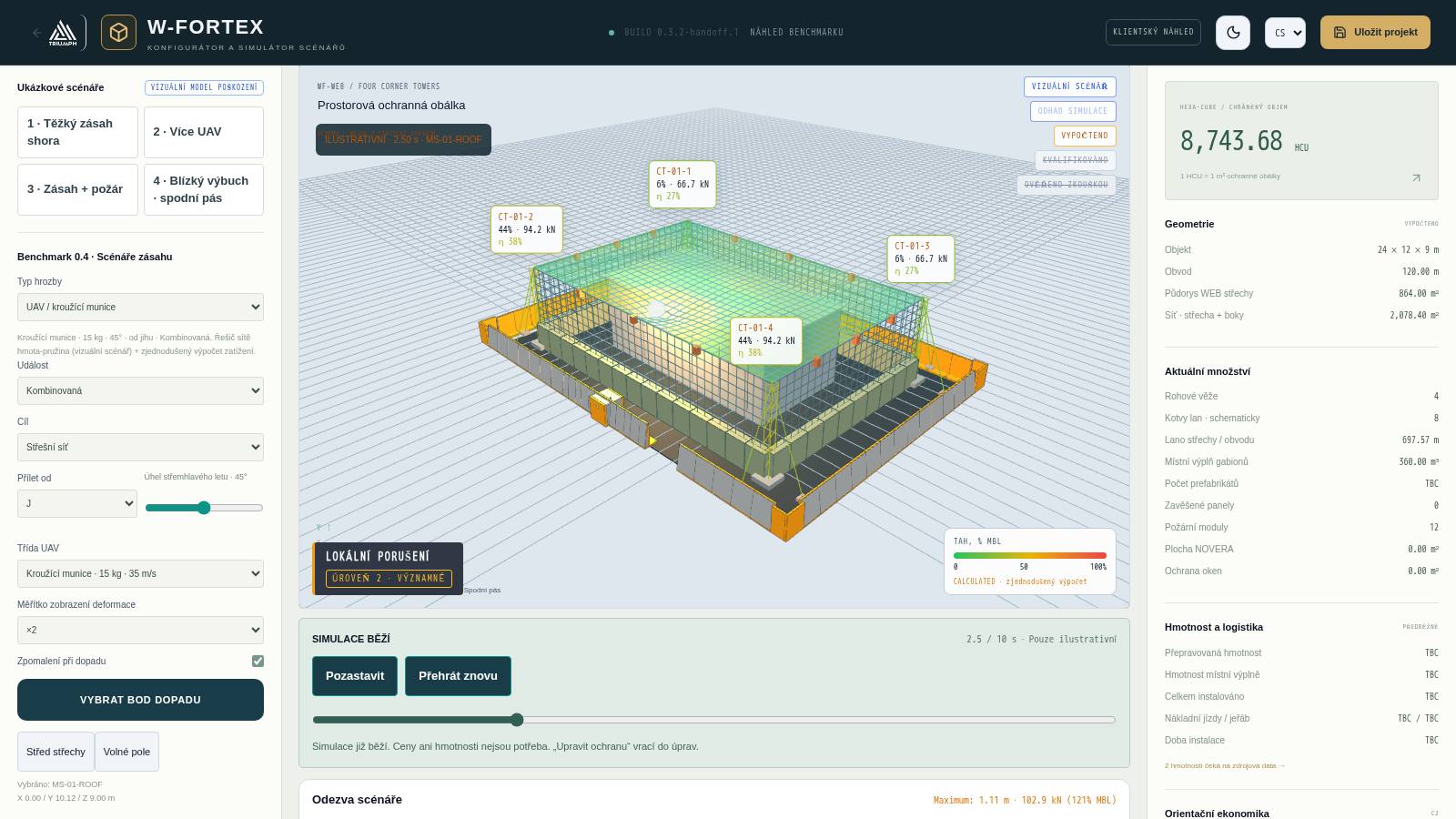Open the Měřítko zobrazení deformace dropdown

[x=140, y=630]
